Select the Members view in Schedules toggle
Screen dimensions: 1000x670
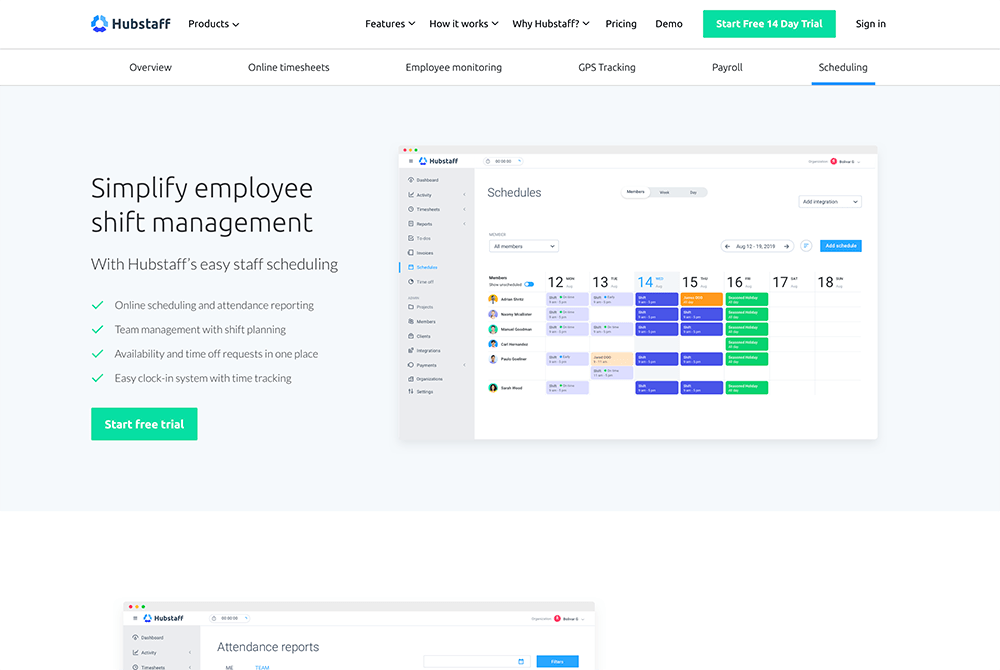click(635, 192)
